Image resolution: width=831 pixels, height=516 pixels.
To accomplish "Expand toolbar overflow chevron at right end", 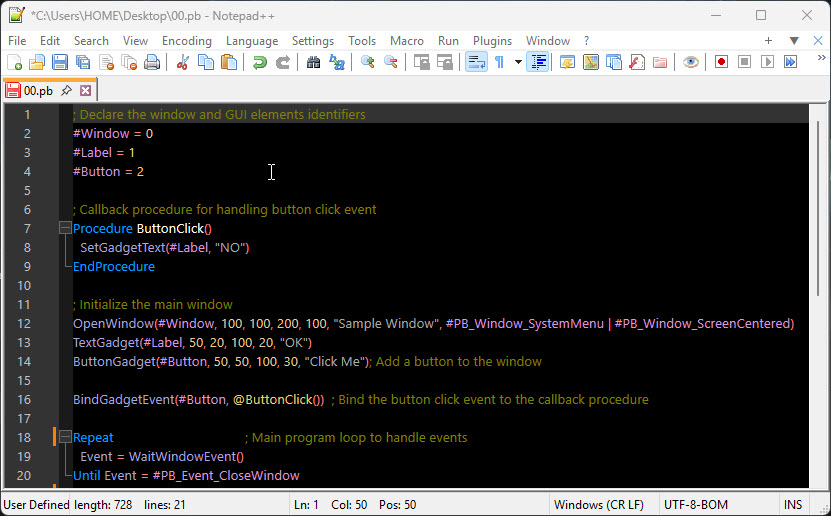I will (x=821, y=57).
